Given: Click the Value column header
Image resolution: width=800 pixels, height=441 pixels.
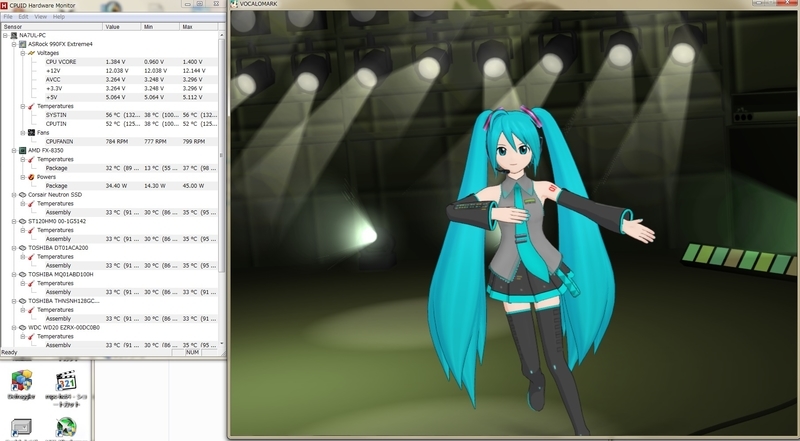Looking at the screenshot, I should (x=121, y=27).
